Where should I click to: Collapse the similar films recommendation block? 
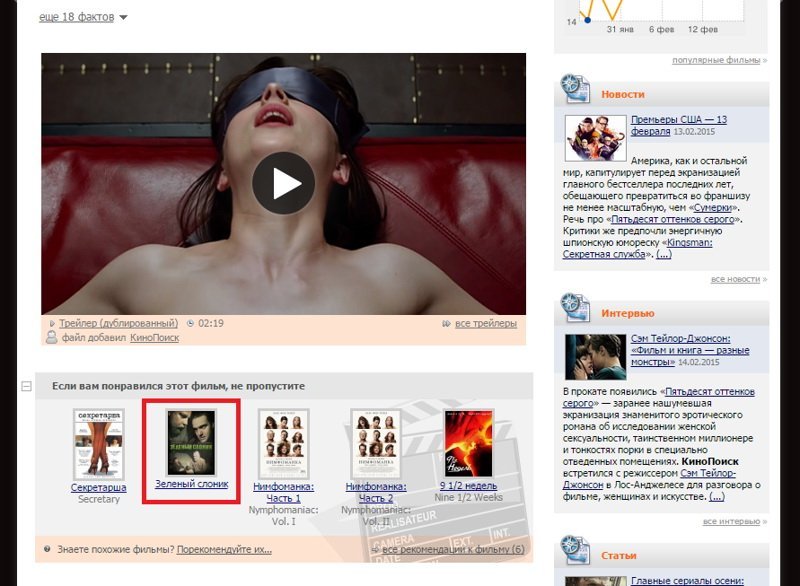[26, 386]
